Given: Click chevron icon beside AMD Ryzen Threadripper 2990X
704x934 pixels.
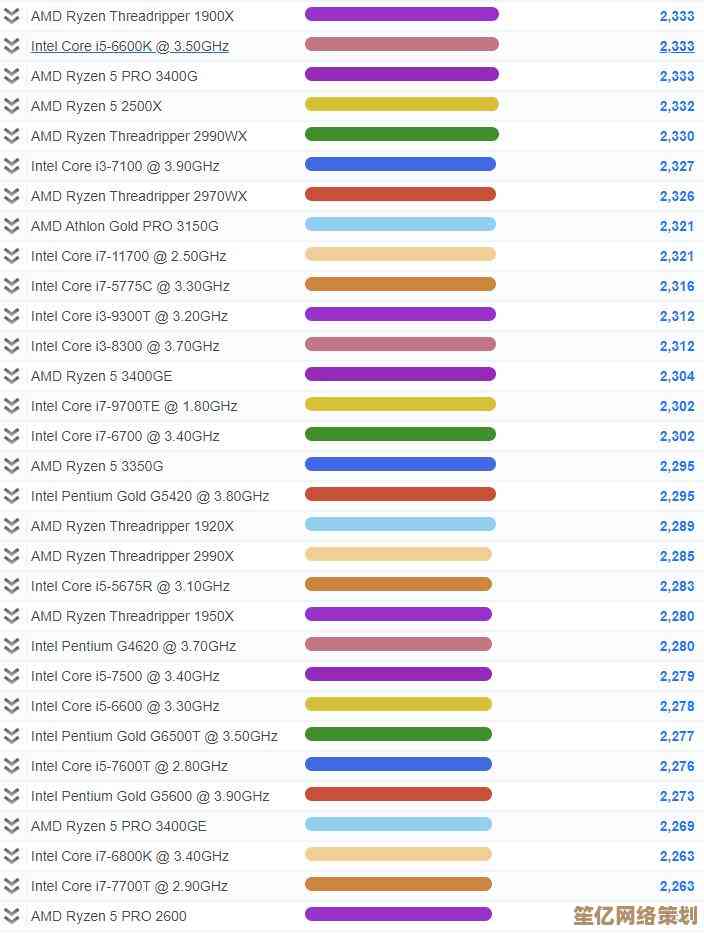Looking at the screenshot, I should pyautogui.click(x=12, y=556).
